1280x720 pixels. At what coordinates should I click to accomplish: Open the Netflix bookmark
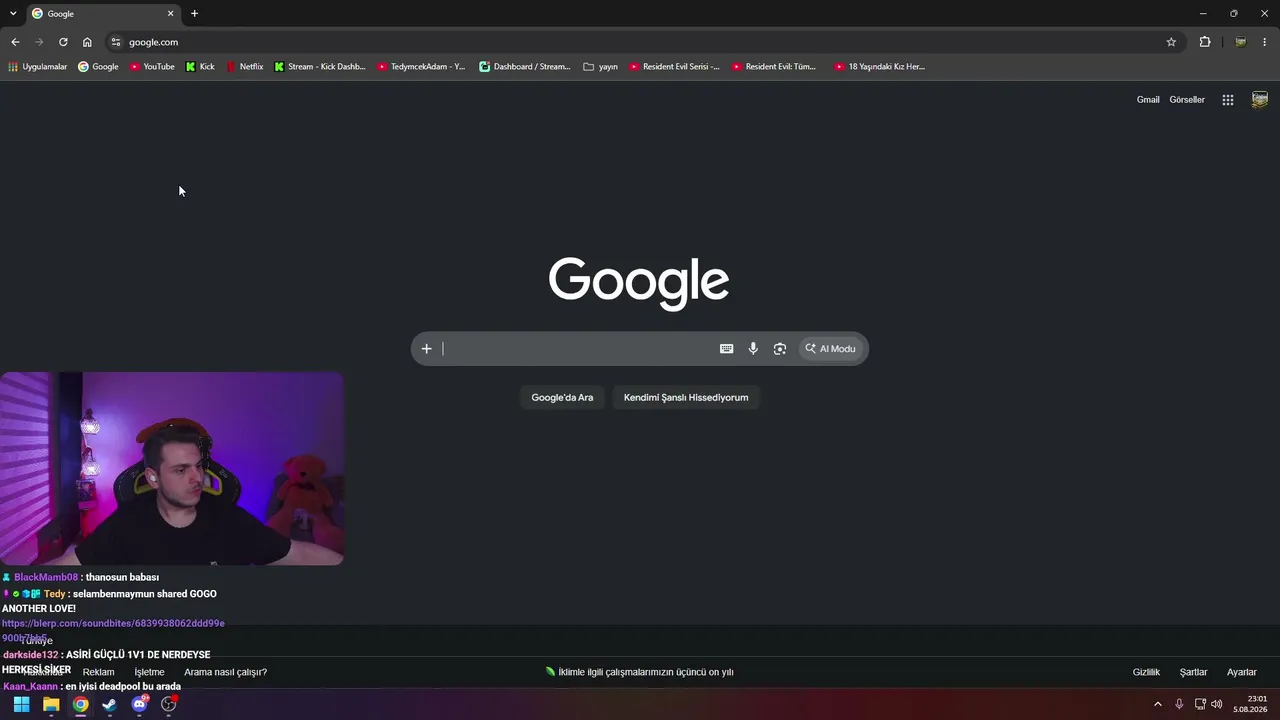click(245, 67)
